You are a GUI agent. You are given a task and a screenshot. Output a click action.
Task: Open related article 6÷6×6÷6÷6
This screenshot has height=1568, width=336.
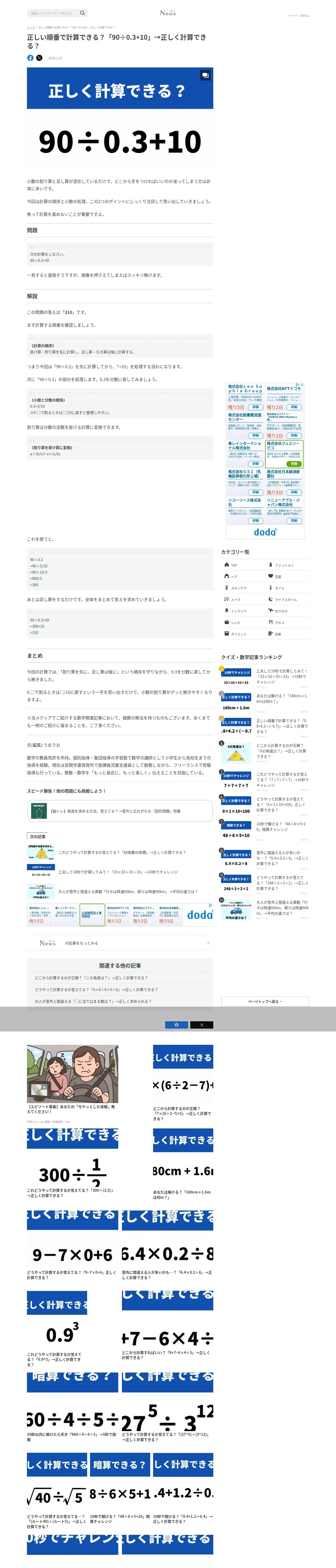[x=96, y=989]
